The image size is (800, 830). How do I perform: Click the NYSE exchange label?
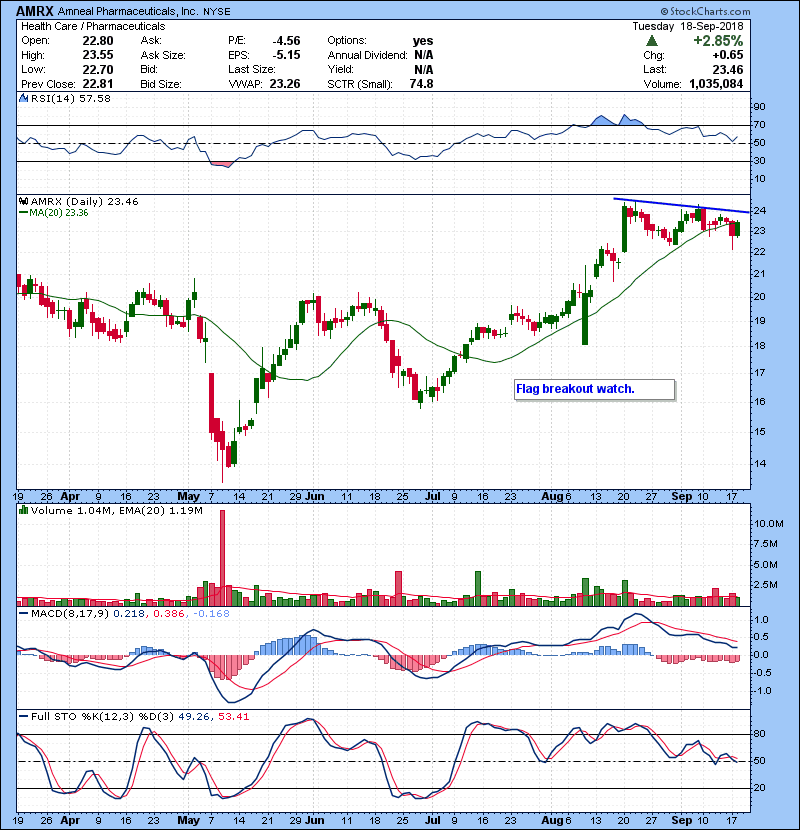pyautogui.click(x=219, y=11)
